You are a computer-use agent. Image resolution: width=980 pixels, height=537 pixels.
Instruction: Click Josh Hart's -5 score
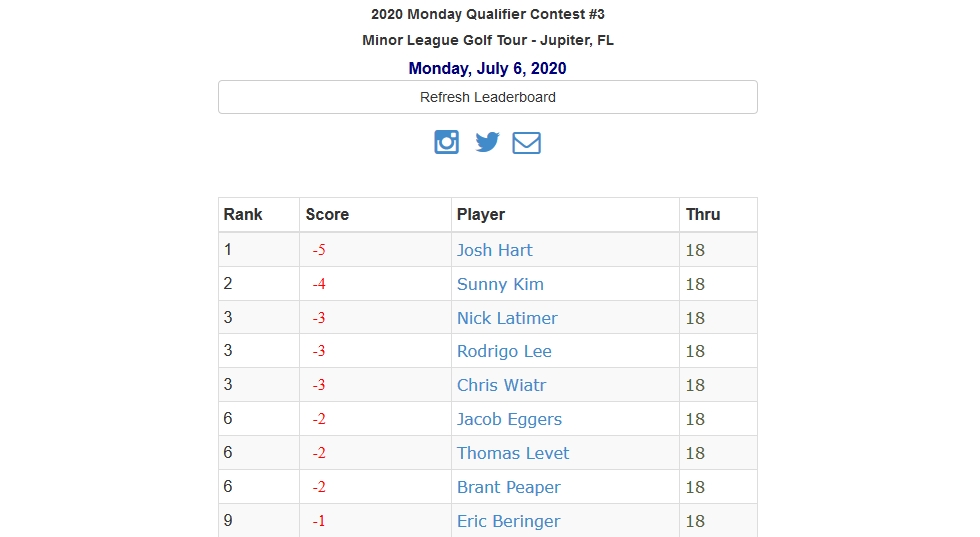[319, 250]
